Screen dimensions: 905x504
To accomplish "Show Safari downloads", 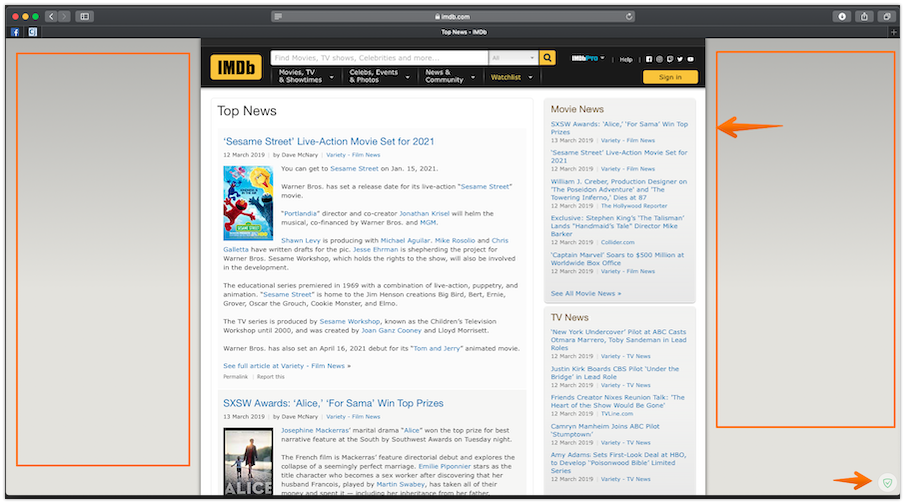I will coord(842,16).
